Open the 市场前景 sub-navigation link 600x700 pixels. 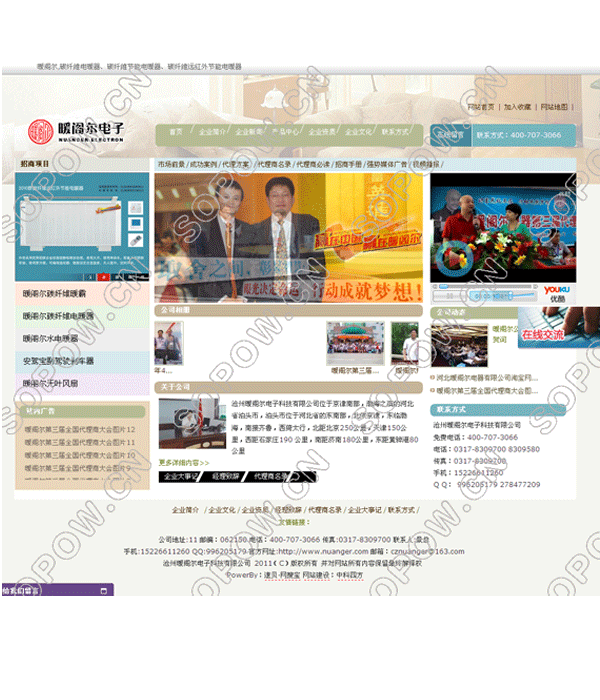pos(171,165)
